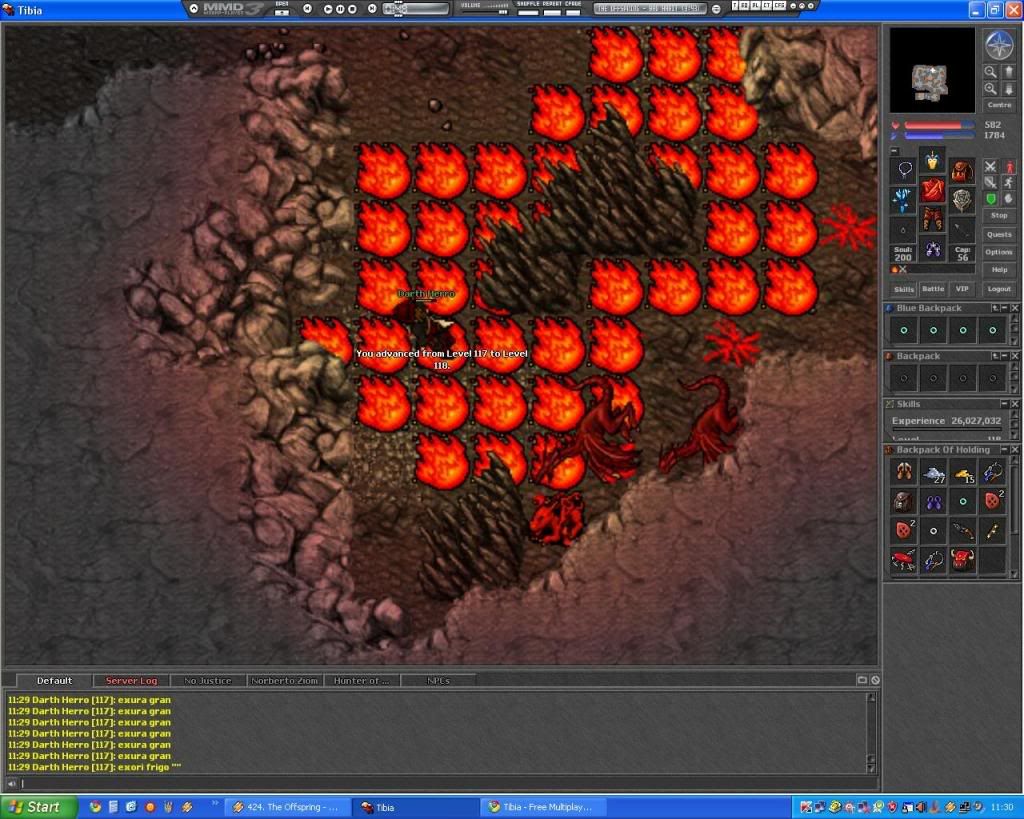Zoom in the minimap
This screenshot has height=819, width=1024.
coord(991,88)
